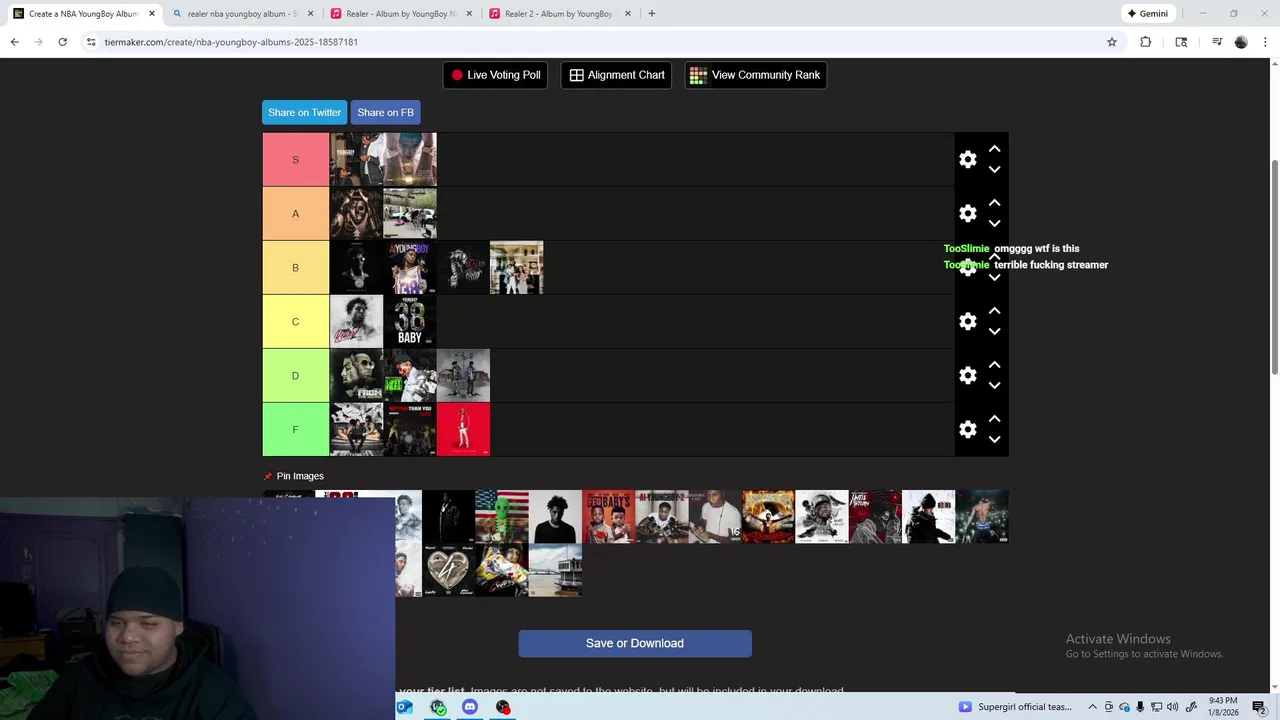1280x720 pixels.
Task: Select the red album cover in F tier
Action: pyautogui.click(x=463, y=430)
